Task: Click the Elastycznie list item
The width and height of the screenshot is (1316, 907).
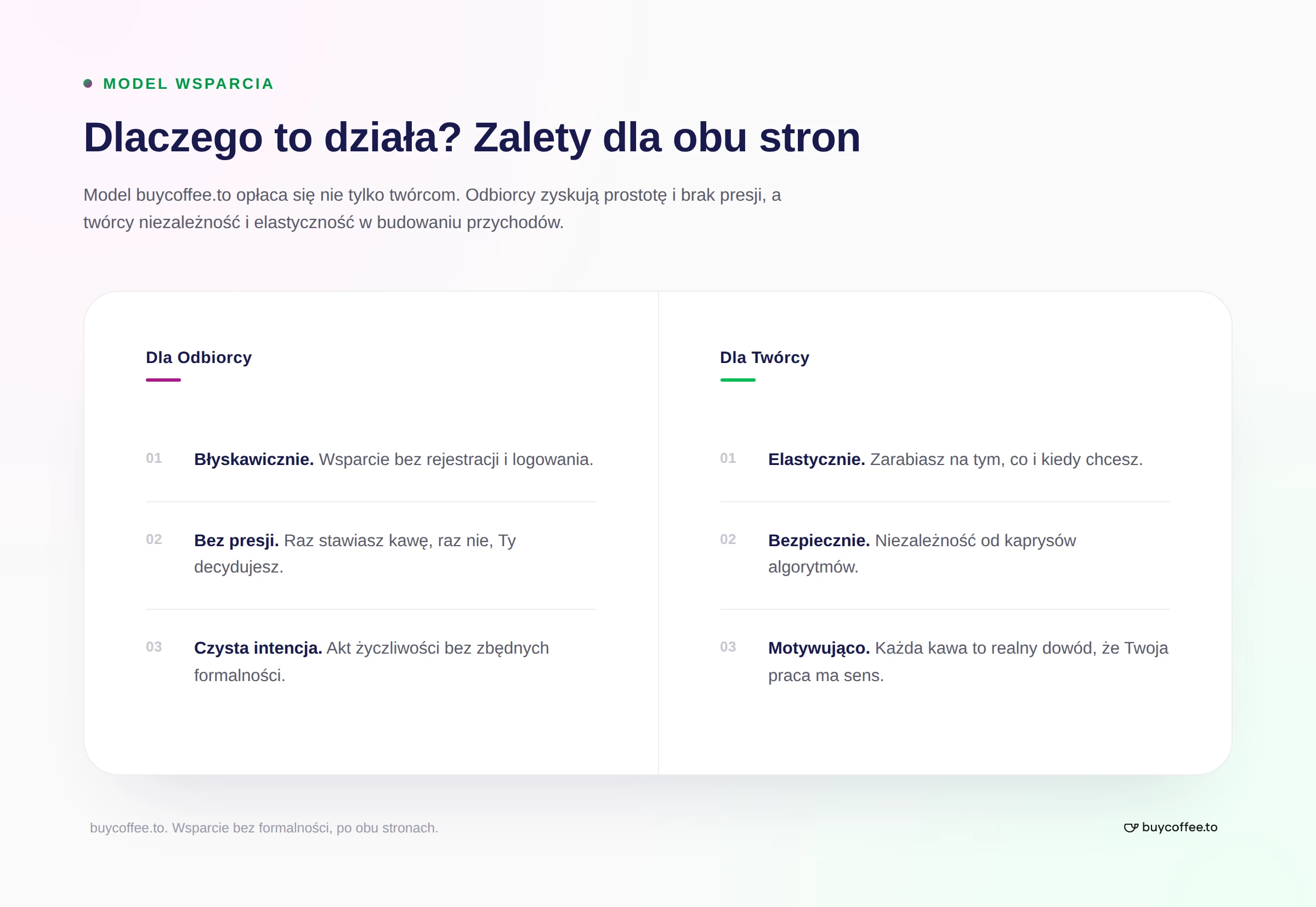Action: tap(945, 459)
